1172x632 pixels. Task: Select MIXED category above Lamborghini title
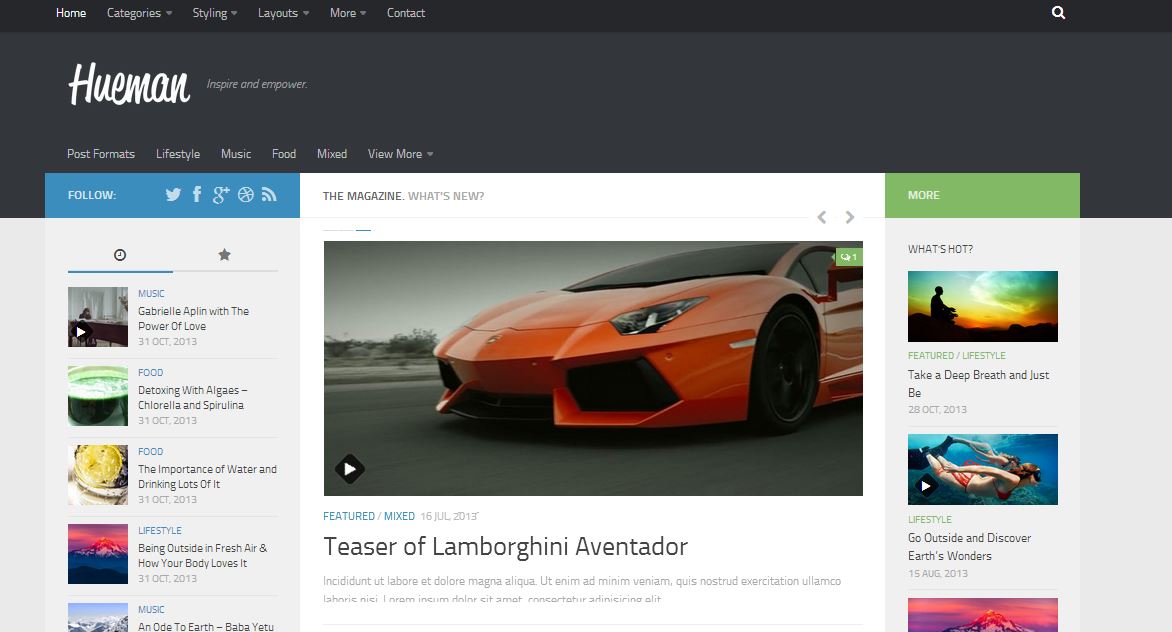(399, 516)
